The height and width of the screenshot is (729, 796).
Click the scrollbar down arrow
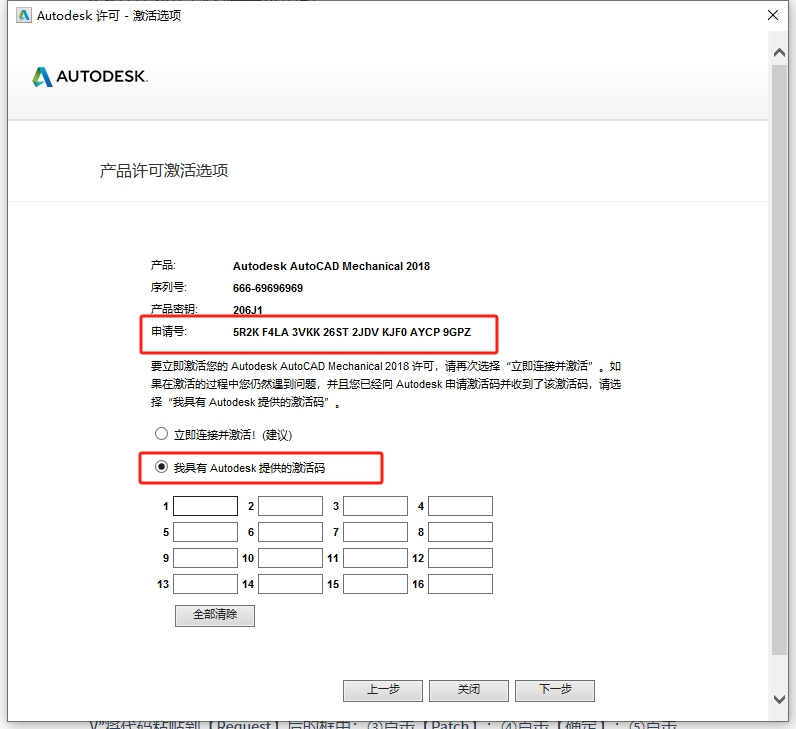click(x=779, y=699)
